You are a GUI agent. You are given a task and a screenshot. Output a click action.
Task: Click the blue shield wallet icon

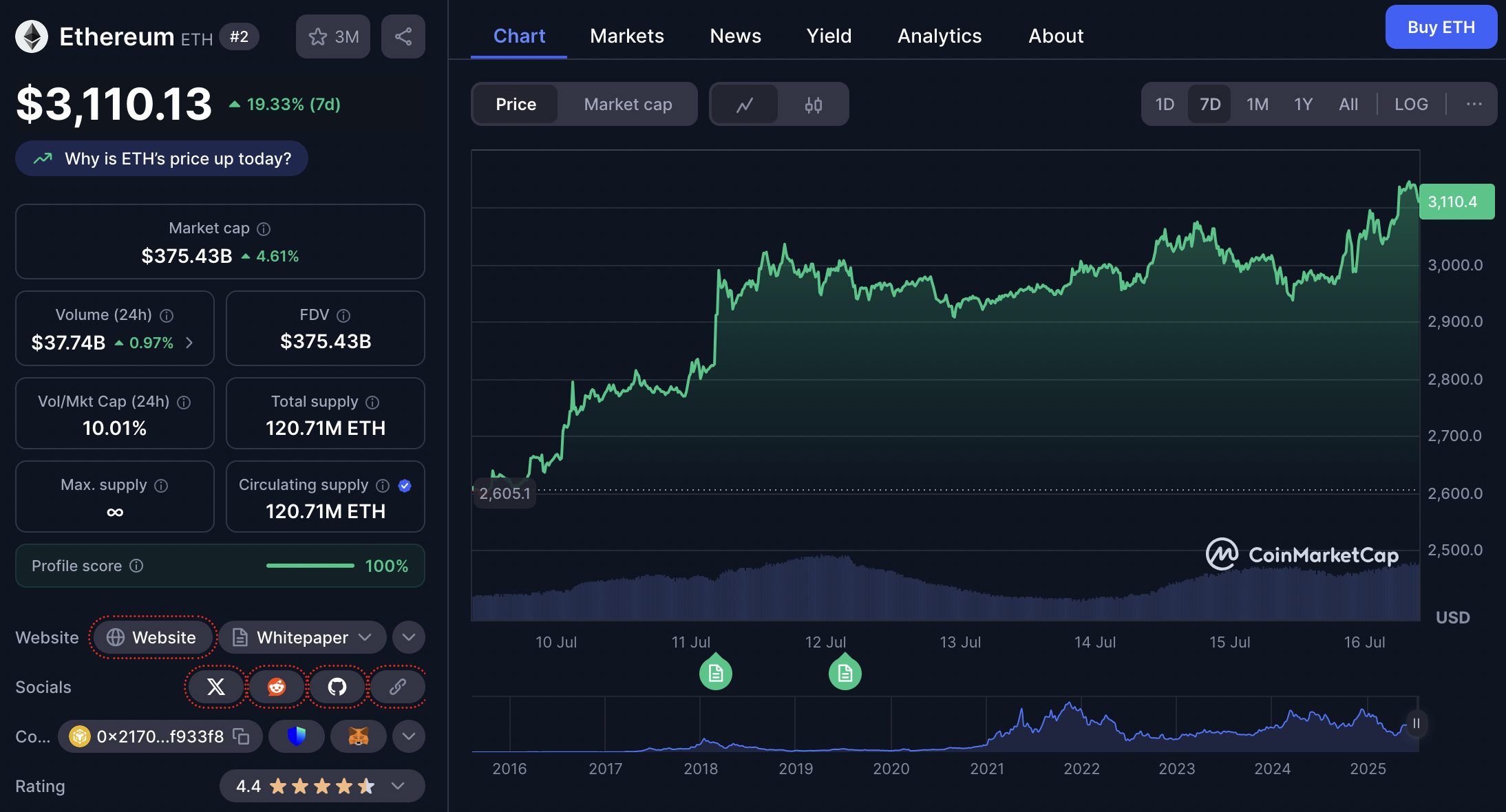297,736
